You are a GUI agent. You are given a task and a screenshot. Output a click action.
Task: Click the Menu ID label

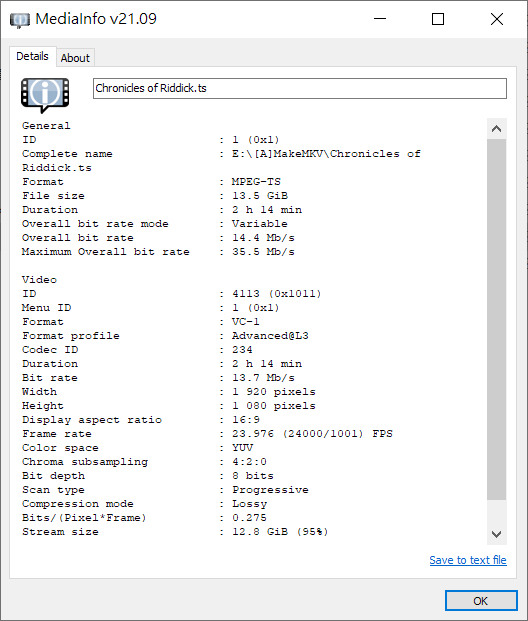coord(46,308)
